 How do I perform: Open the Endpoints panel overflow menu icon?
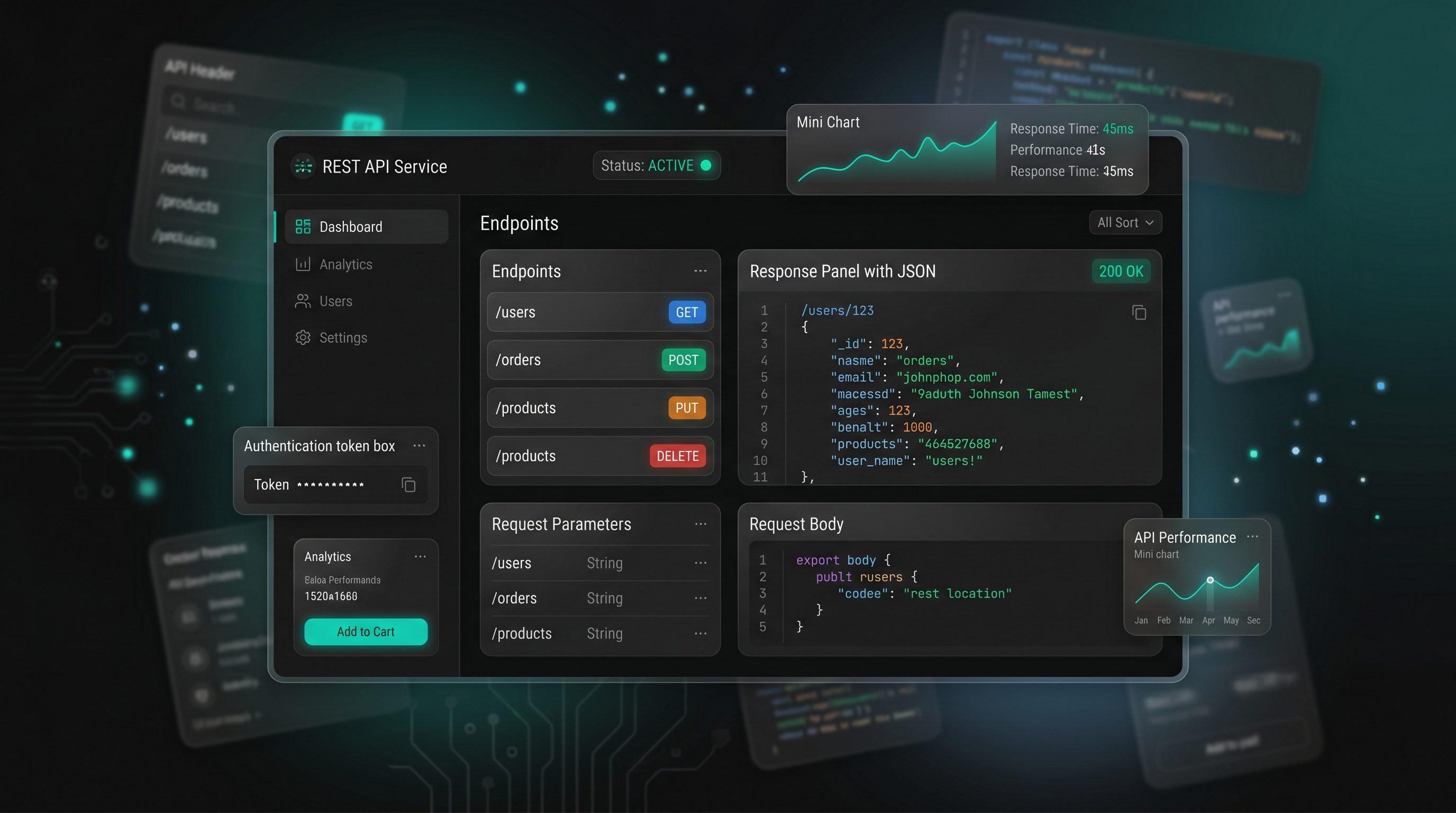coord(700,270)
